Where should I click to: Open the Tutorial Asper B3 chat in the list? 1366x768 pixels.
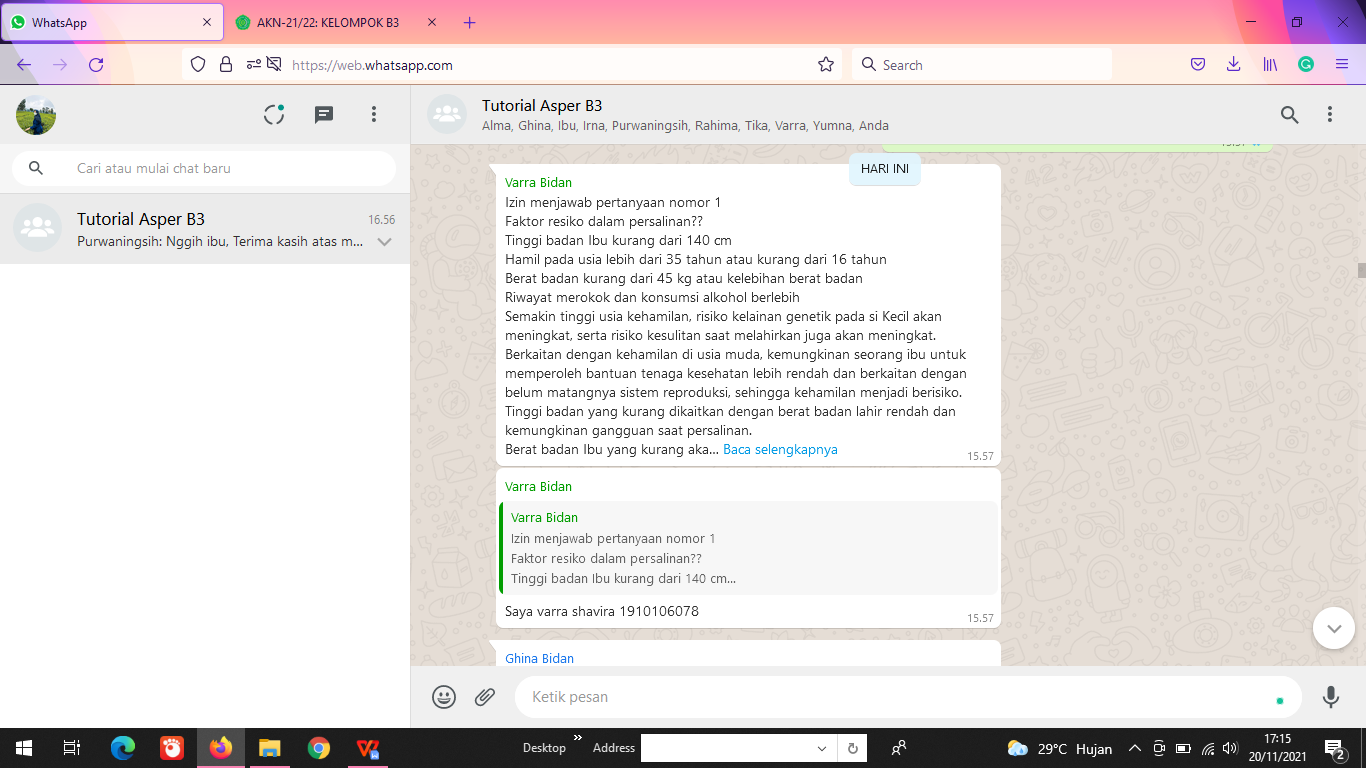coord(205,229)
